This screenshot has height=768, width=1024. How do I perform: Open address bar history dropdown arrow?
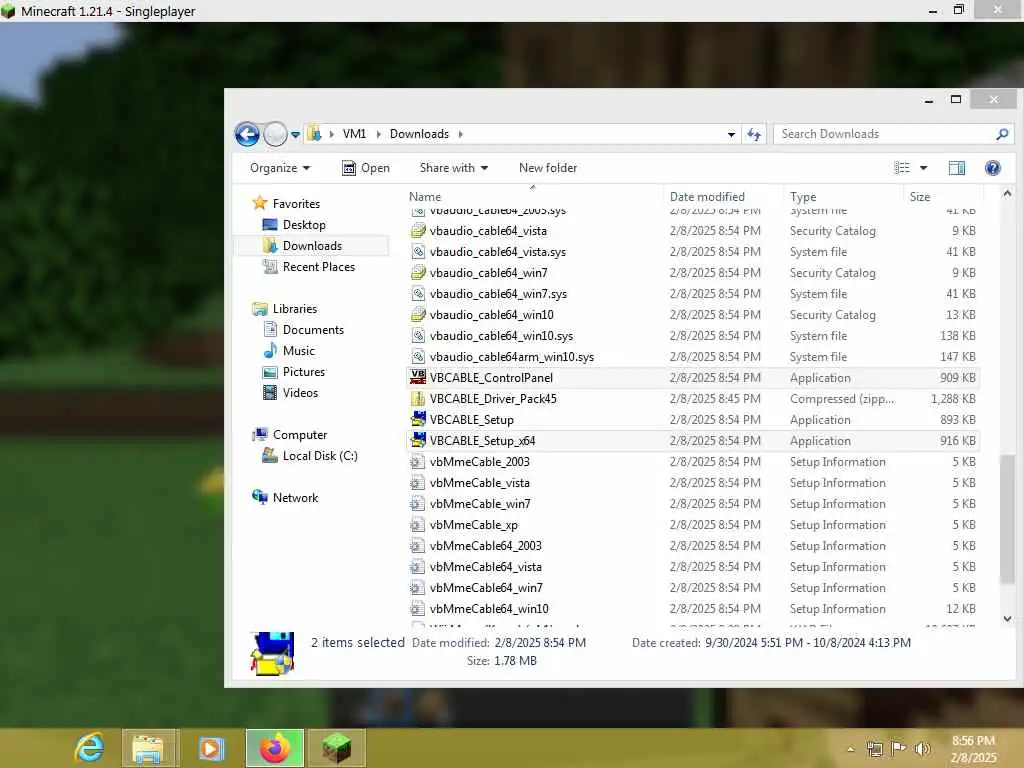(731, 135)
